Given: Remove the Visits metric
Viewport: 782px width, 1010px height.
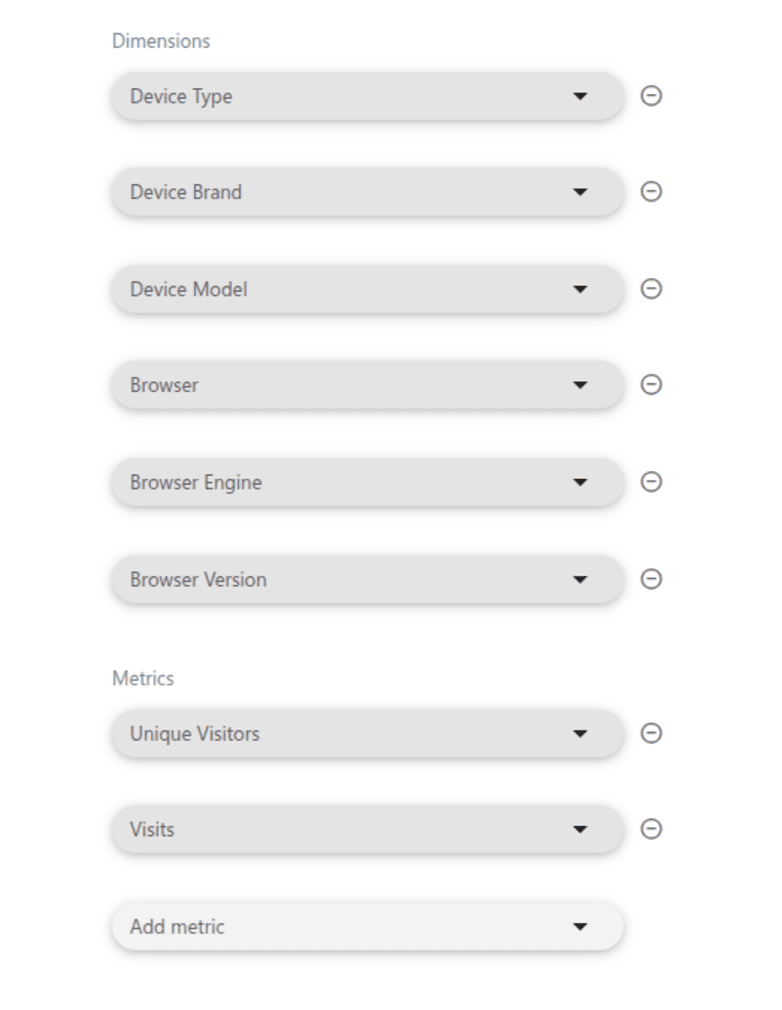Looking at the screenshot, I should click(x=651, y=829).
